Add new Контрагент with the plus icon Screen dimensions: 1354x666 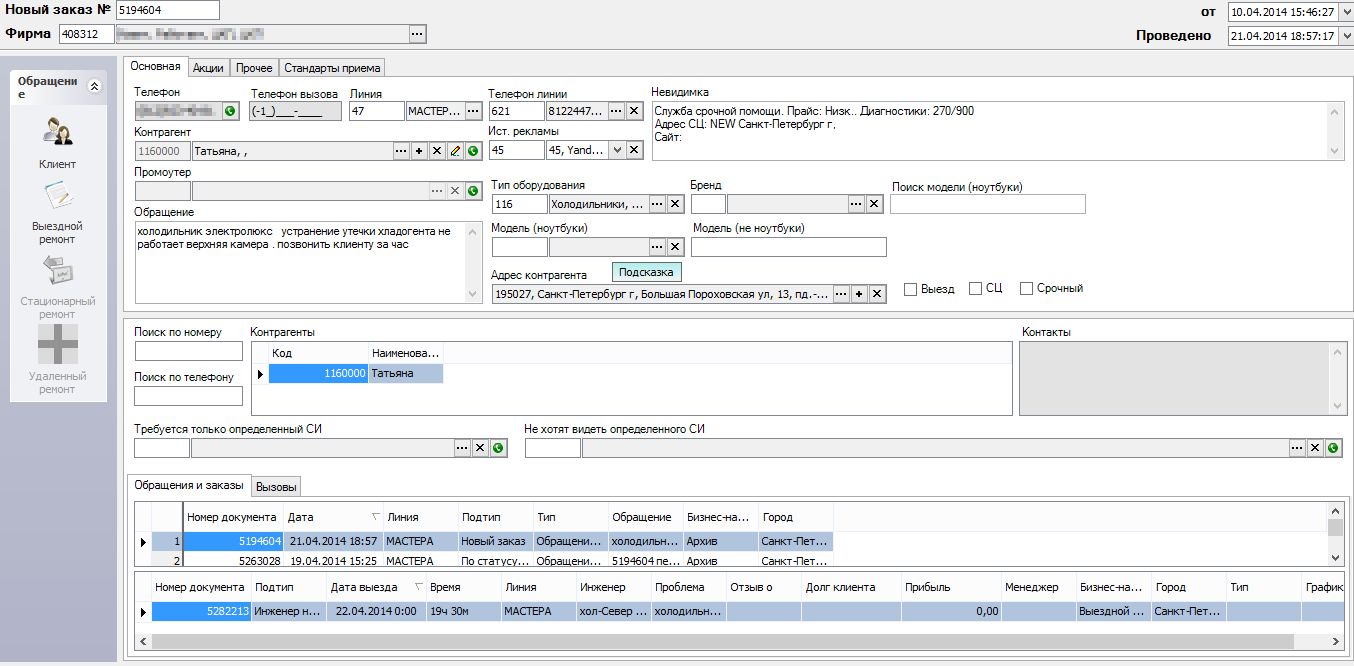(419, 151)
